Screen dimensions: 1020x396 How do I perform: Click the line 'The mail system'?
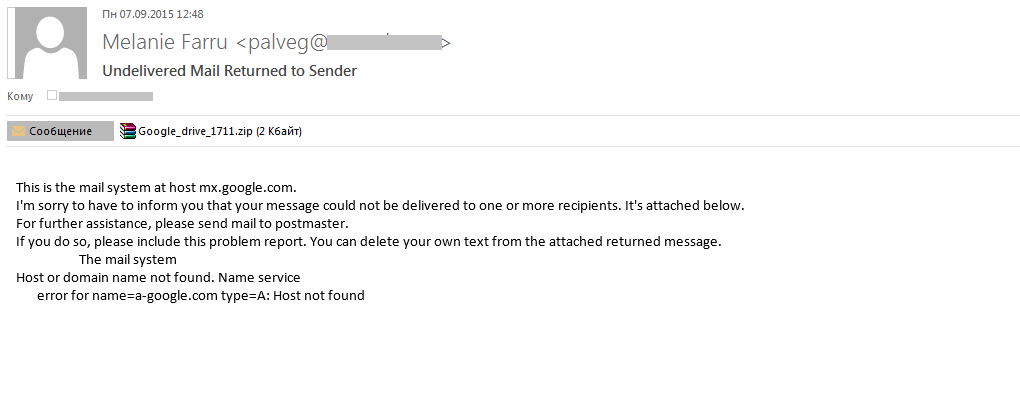(x=128, y=260)
